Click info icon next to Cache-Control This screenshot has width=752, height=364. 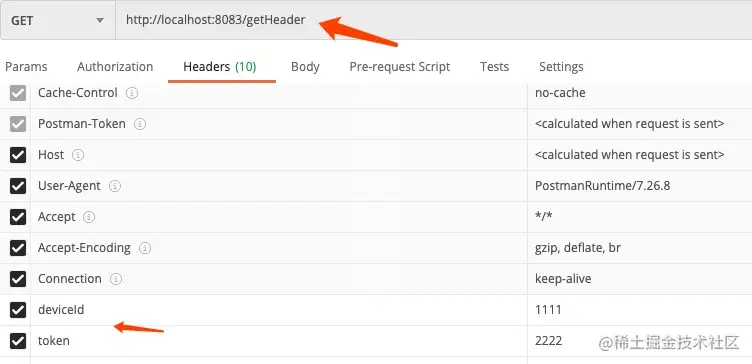pos(132,93)
